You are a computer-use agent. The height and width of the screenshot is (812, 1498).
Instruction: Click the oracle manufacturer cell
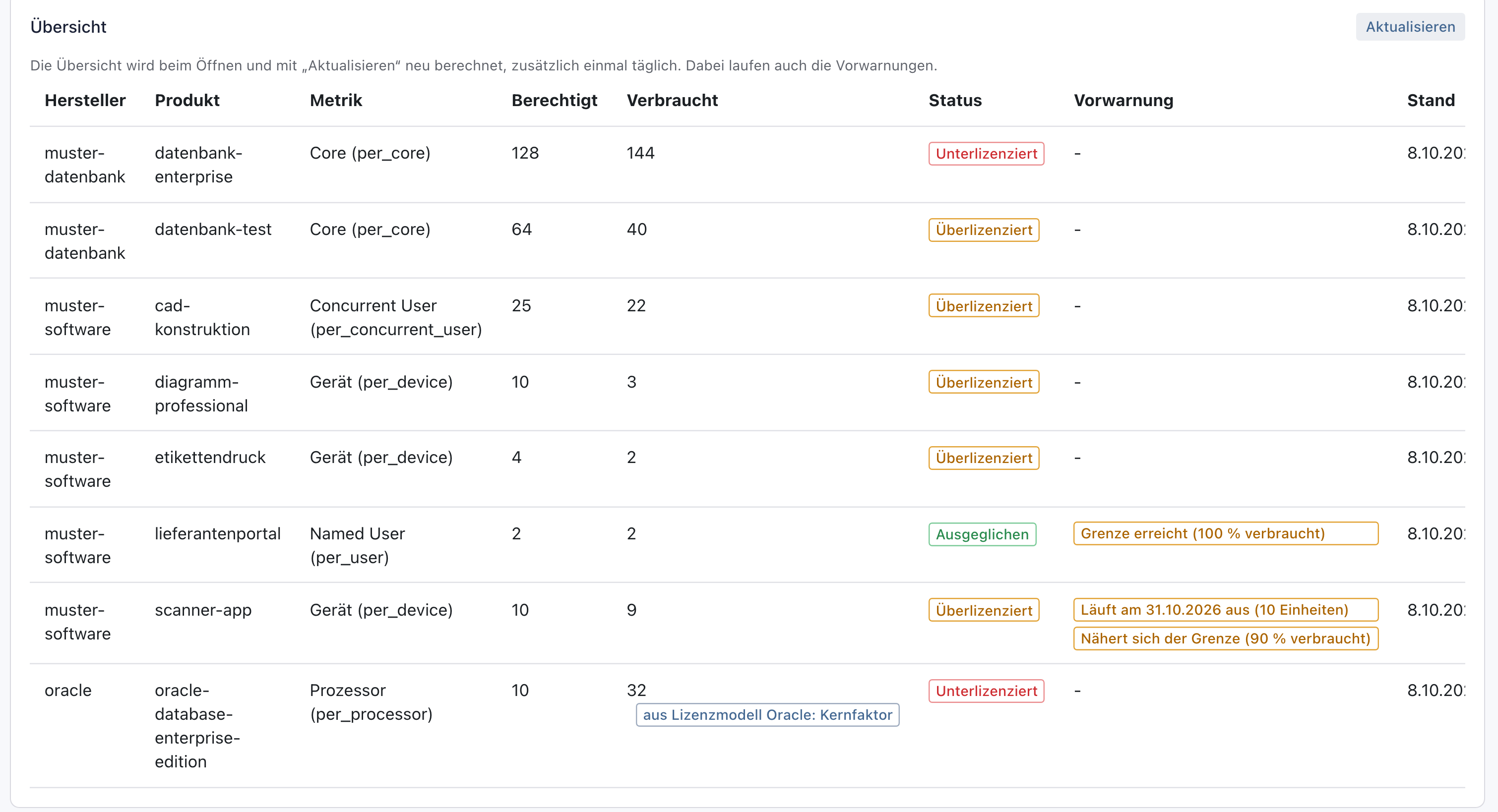pyautogui.click(x=68, y=690)
